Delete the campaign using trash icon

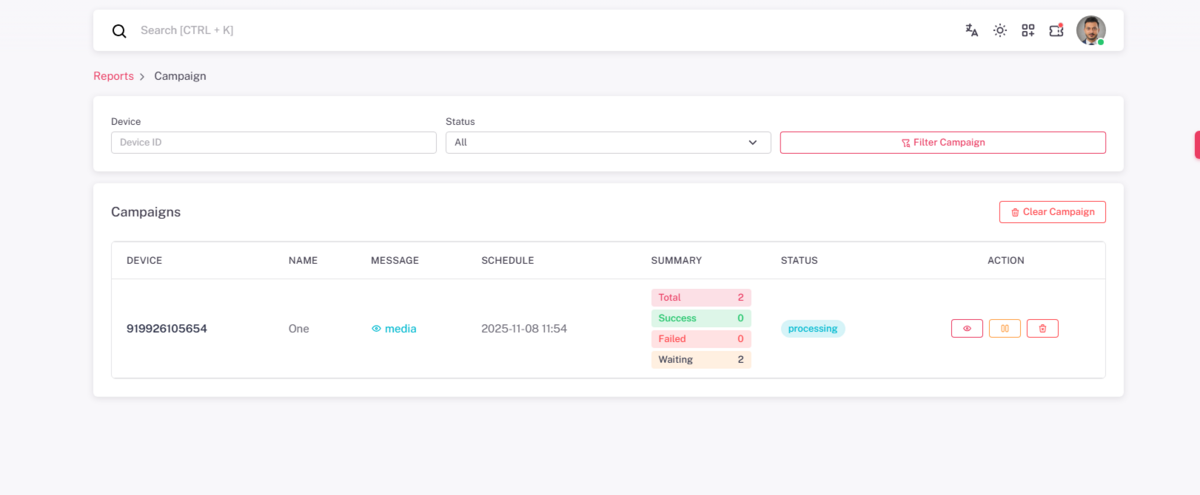[1042, 328]
